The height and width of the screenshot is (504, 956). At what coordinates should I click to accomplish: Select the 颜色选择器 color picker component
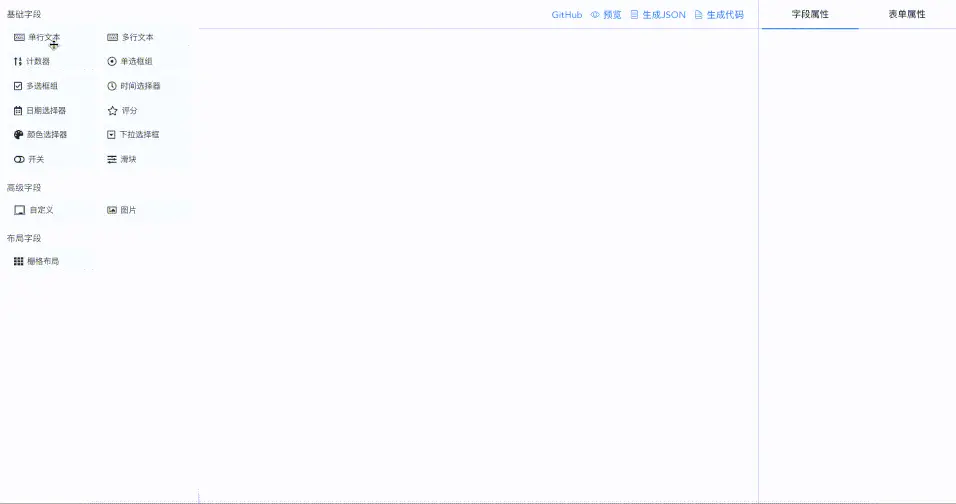(x=50, y=135)
